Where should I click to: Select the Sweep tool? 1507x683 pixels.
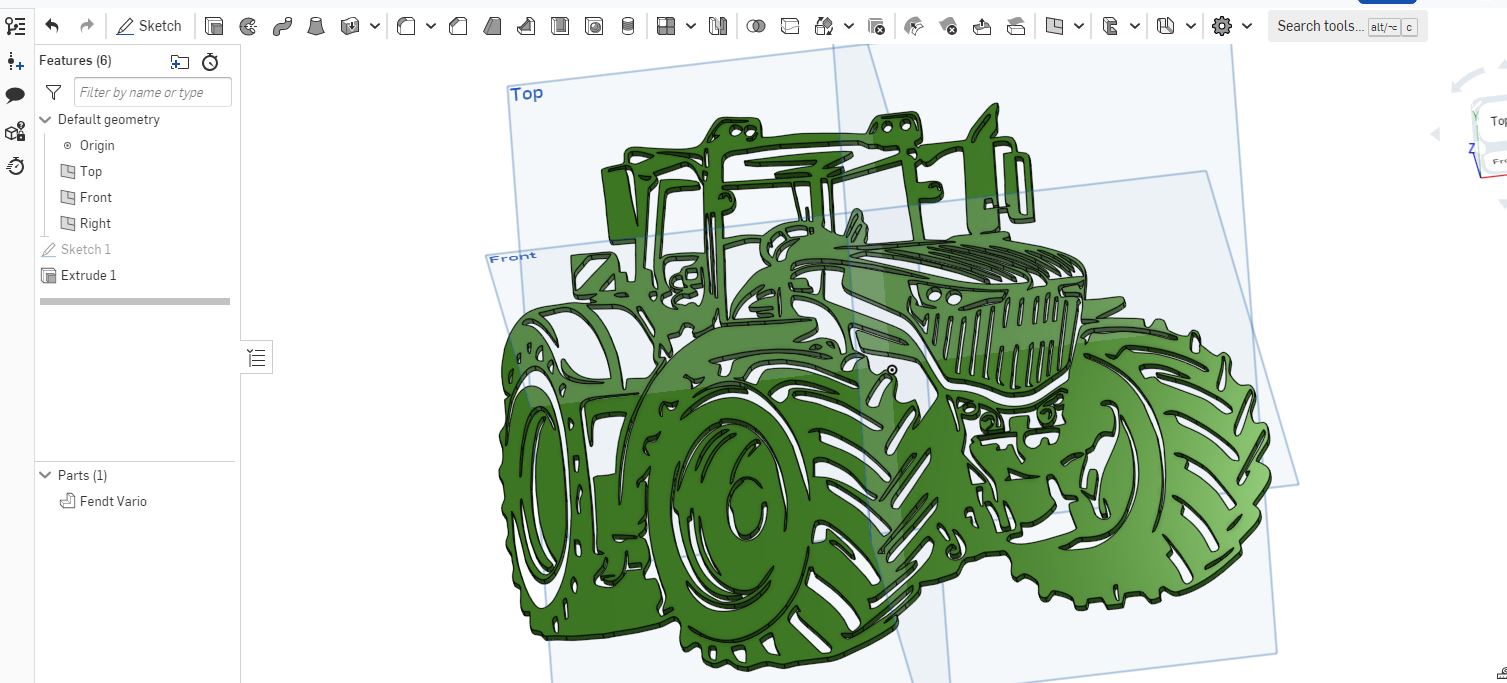click(283, 26)
